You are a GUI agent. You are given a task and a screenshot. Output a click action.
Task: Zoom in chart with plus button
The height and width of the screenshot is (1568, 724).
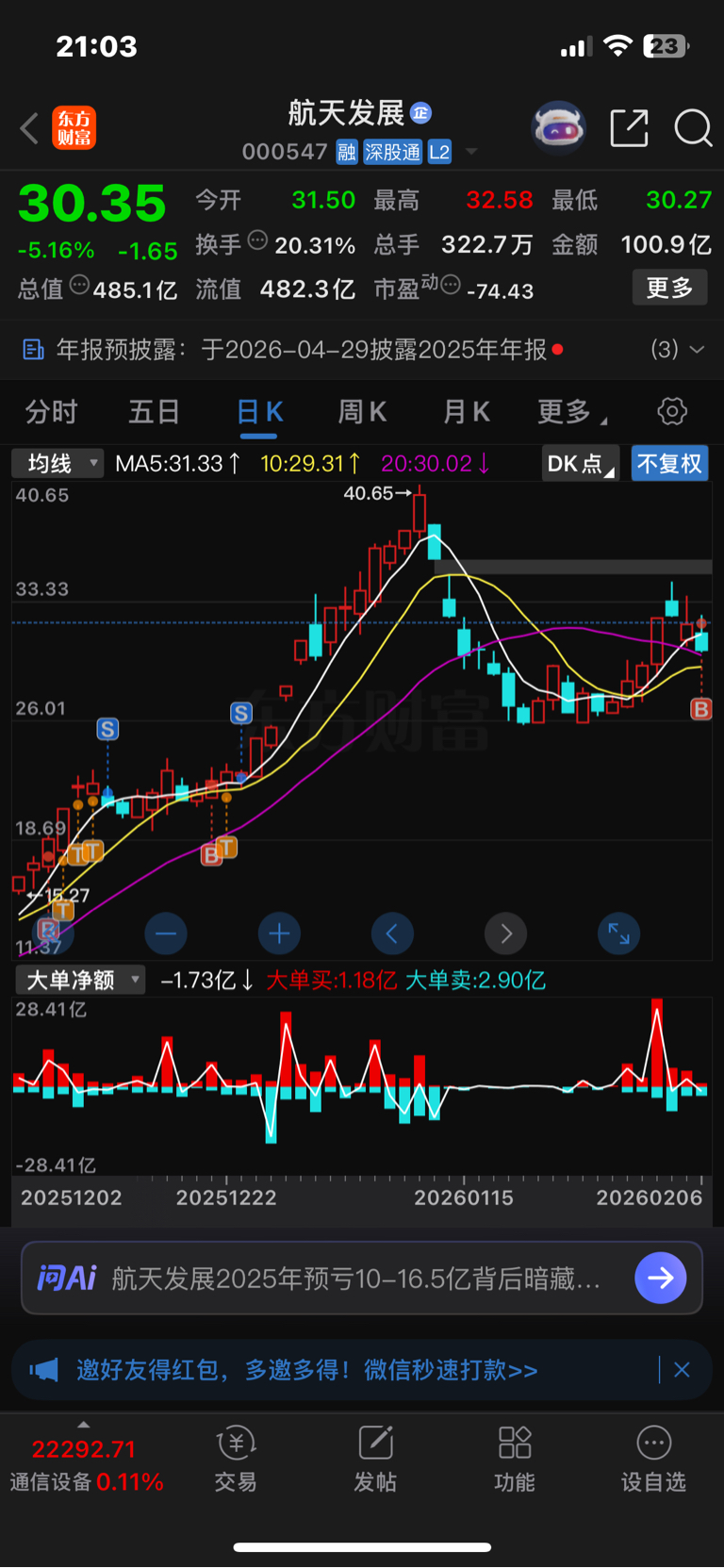tap(279, 933)
